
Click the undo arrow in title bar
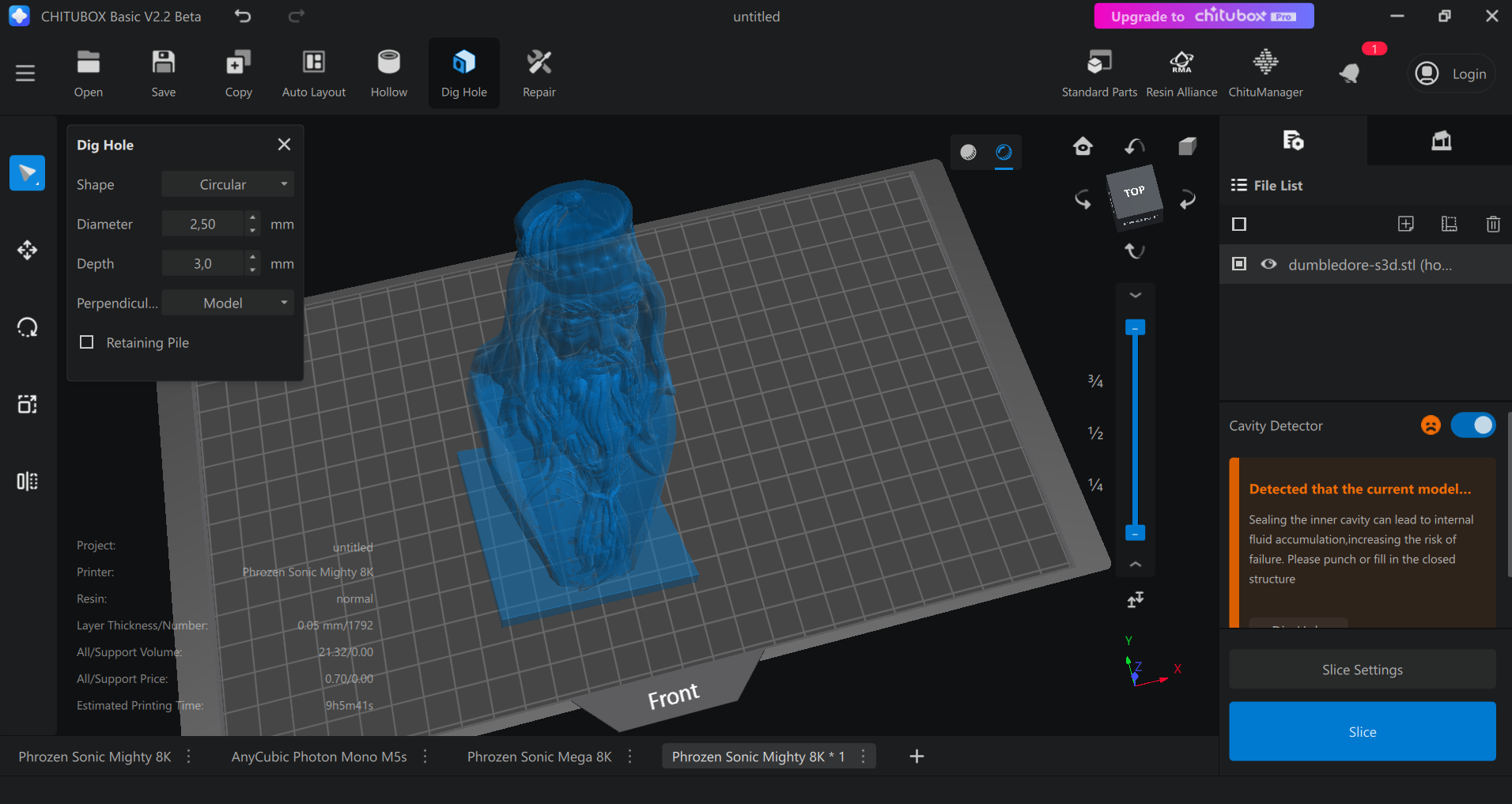(243, 16)
